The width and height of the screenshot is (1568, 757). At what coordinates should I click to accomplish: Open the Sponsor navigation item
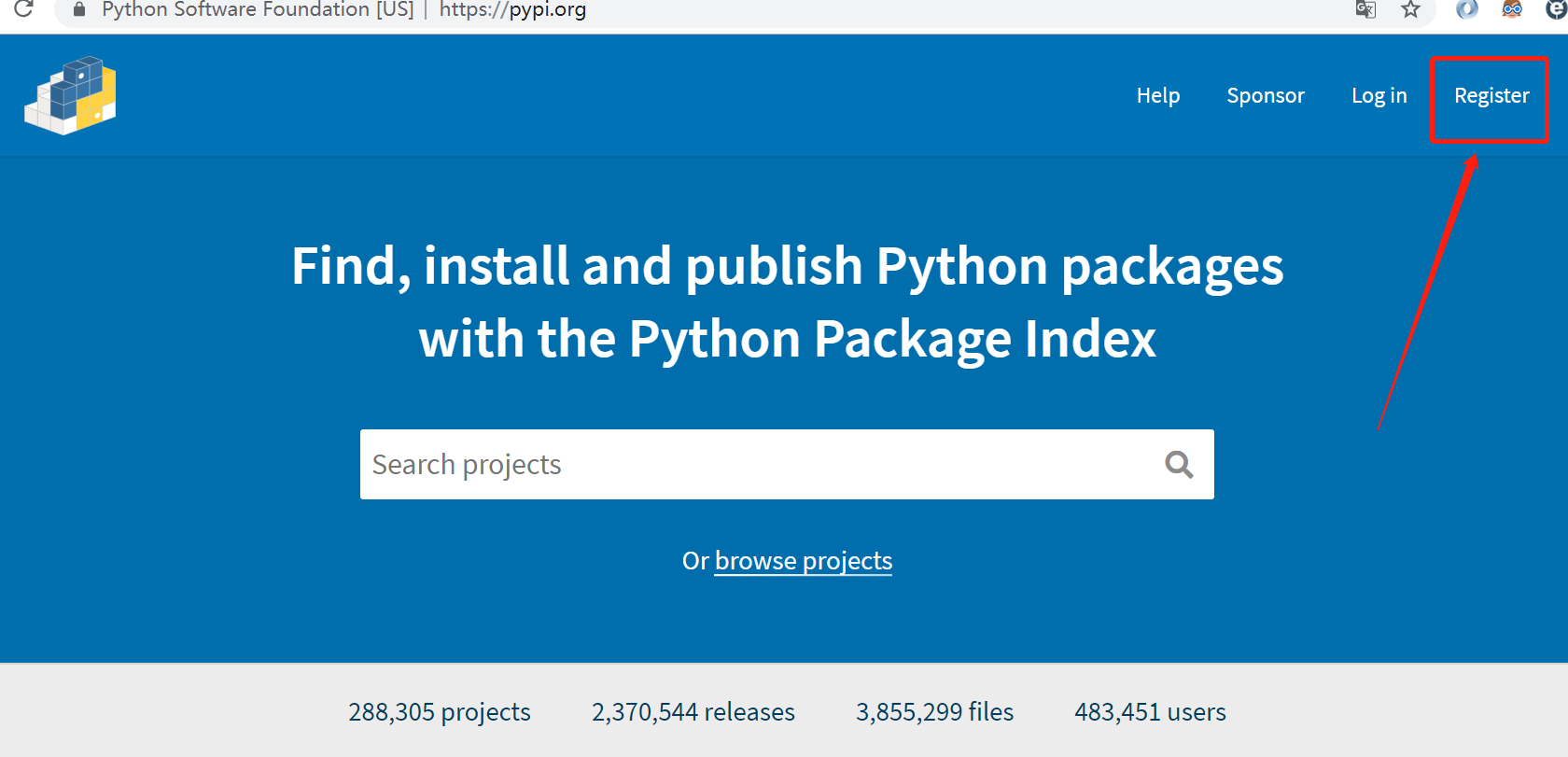tap(1265, 95)
